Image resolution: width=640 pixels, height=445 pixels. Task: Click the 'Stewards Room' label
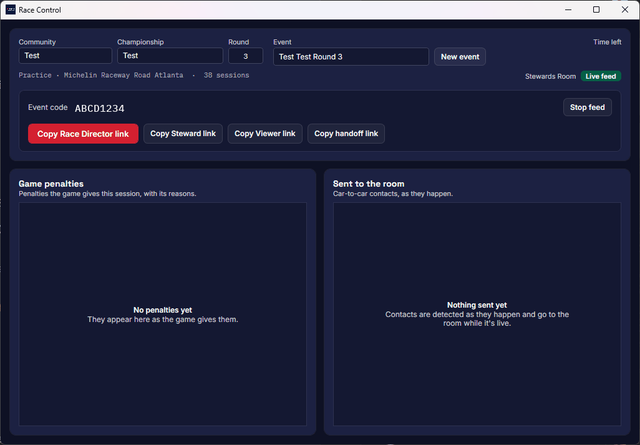coord(550,76)
